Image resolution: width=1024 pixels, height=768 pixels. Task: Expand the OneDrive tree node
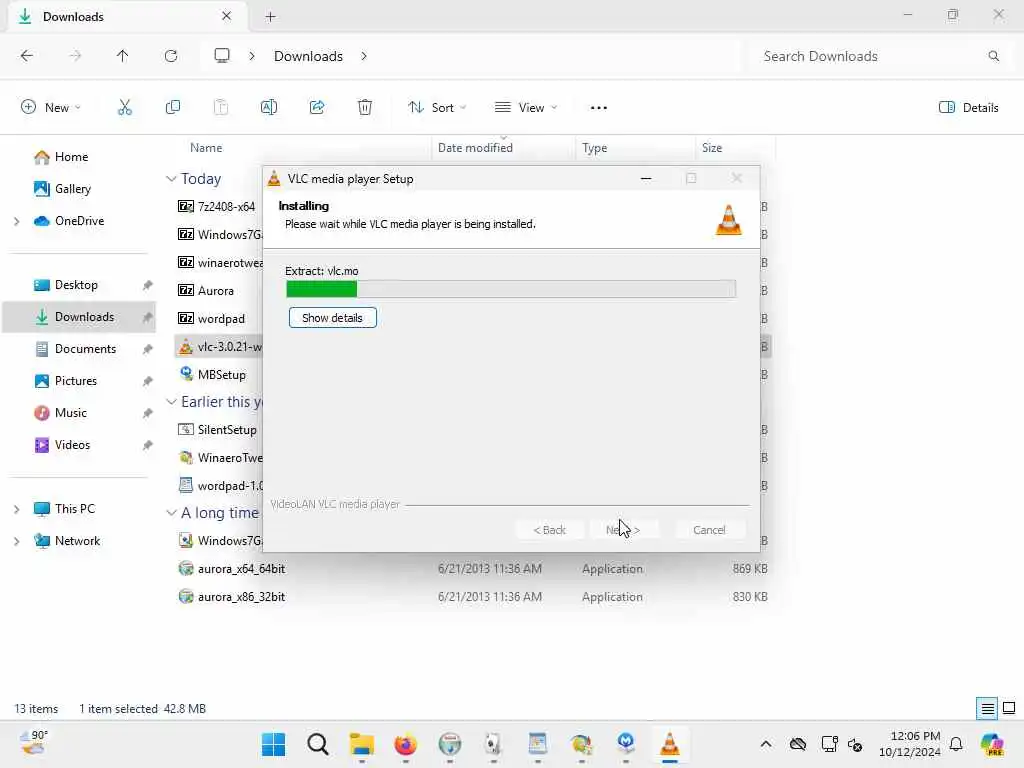coord(16,221)
